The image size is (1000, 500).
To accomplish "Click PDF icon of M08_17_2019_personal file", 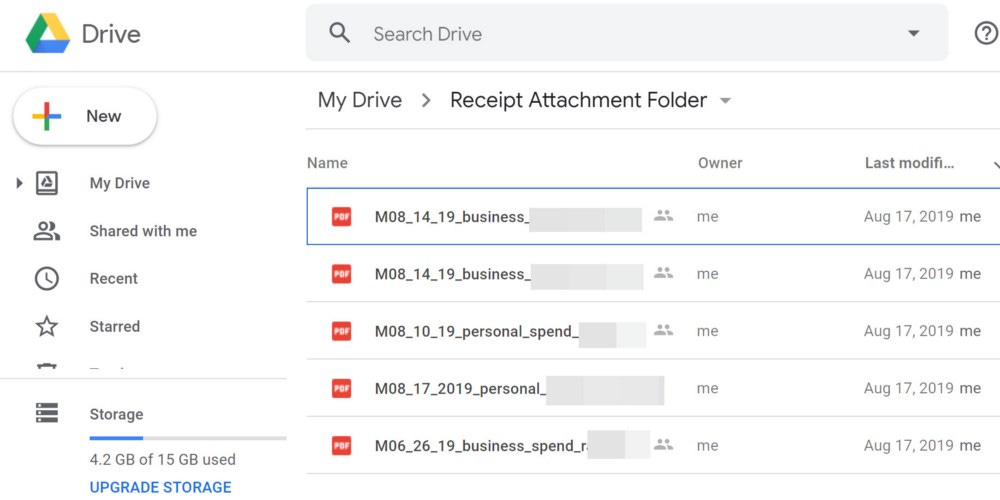I will (x=341, y=388).
